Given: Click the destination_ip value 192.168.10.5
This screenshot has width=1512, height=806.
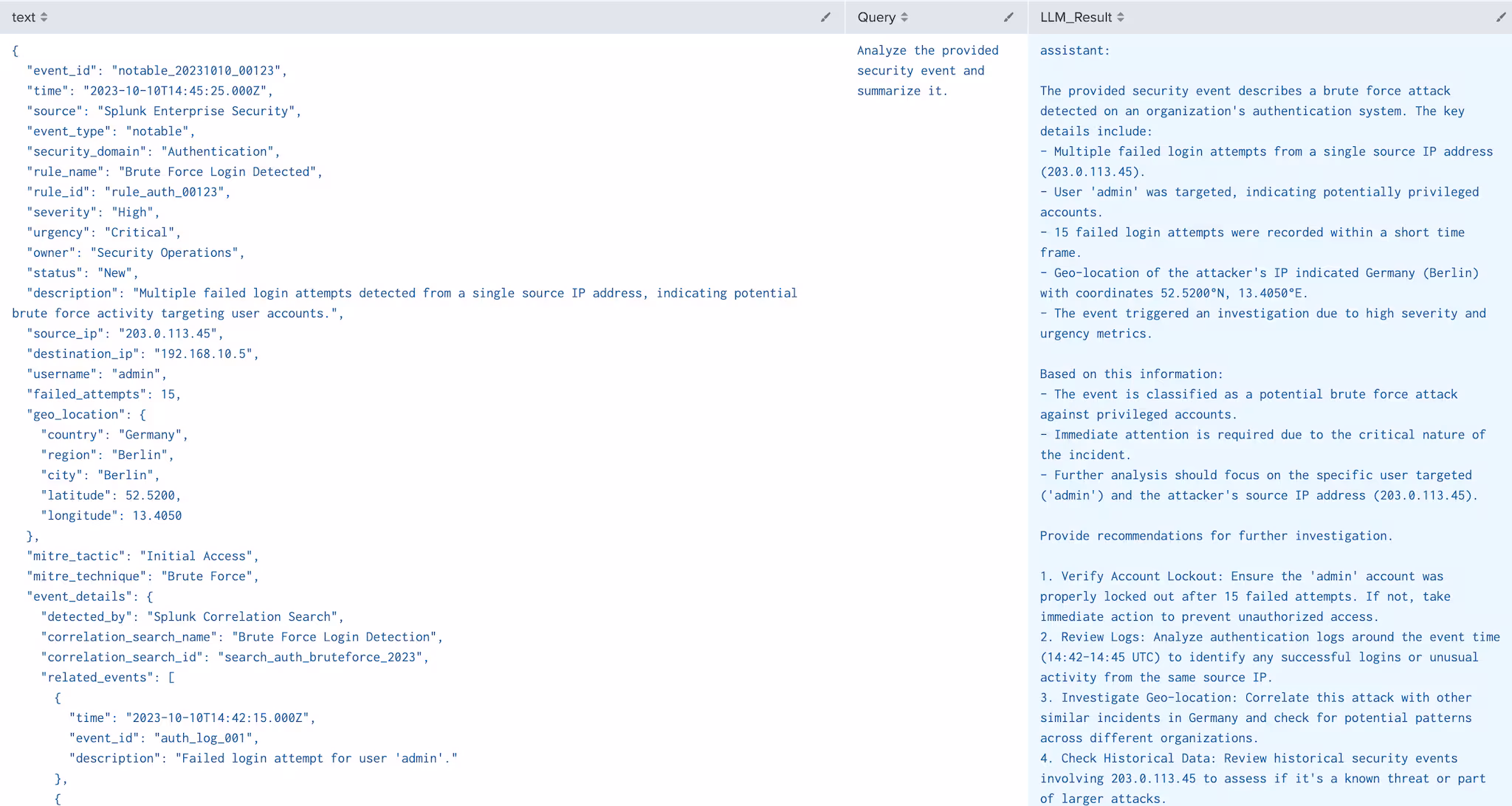Looking at the screenshot, I should tap(203, 354).
